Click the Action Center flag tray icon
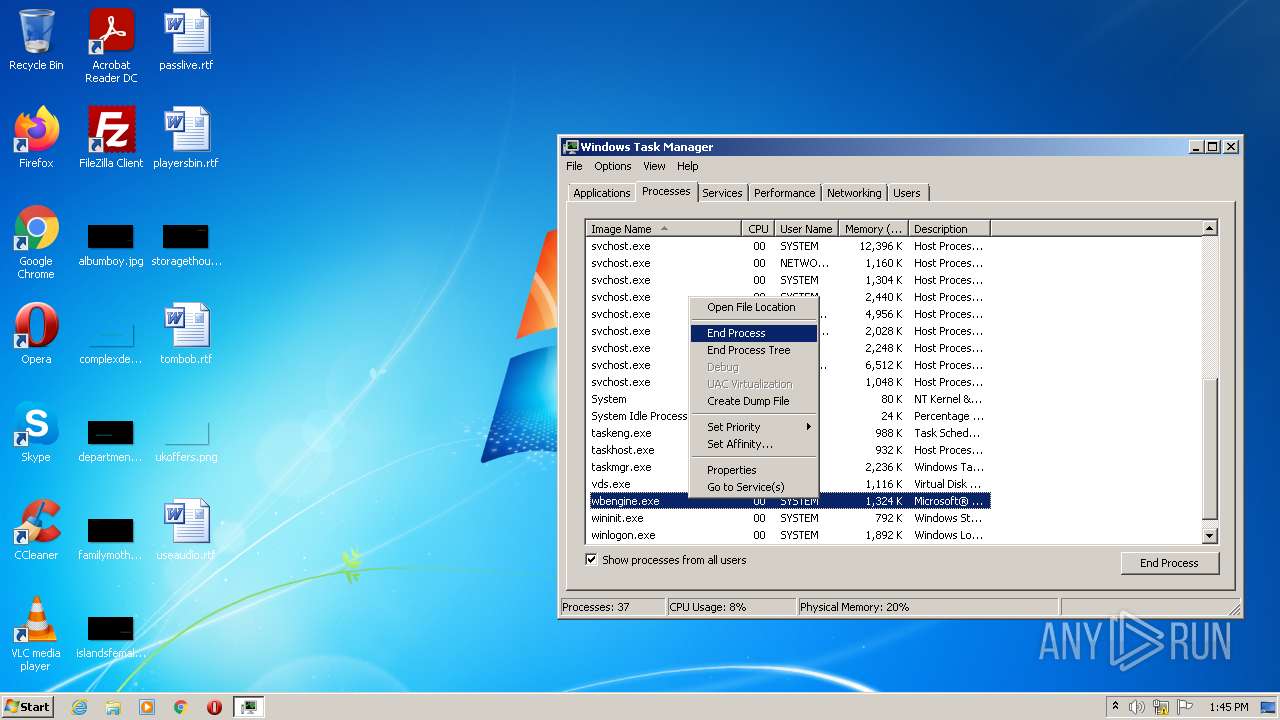Viewport: 1280px width, 720px height. point(1185,707)
